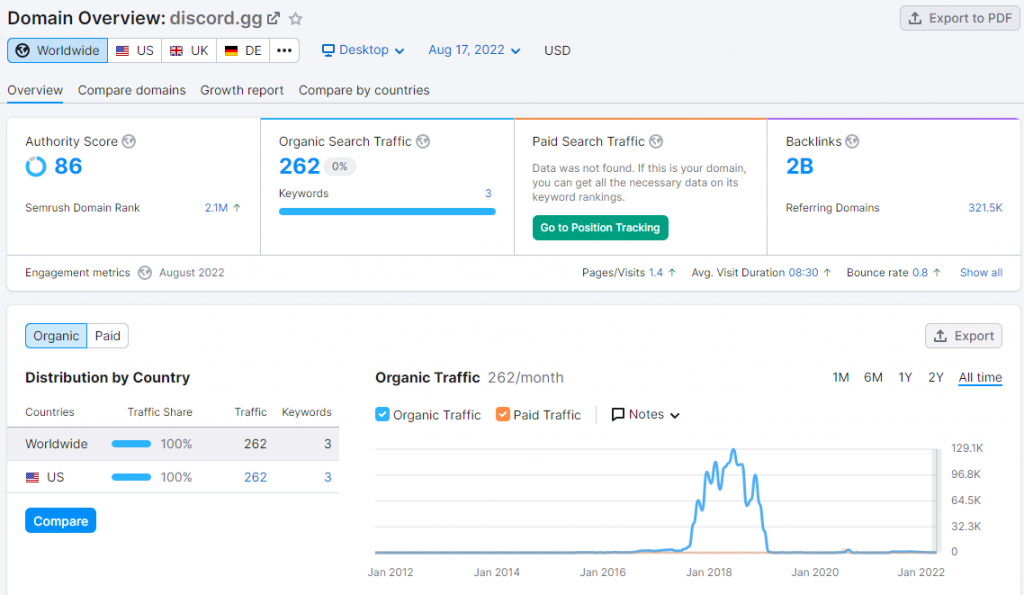
Task: Switch distribution view to Paid
Action: click(x=107, y=336)
